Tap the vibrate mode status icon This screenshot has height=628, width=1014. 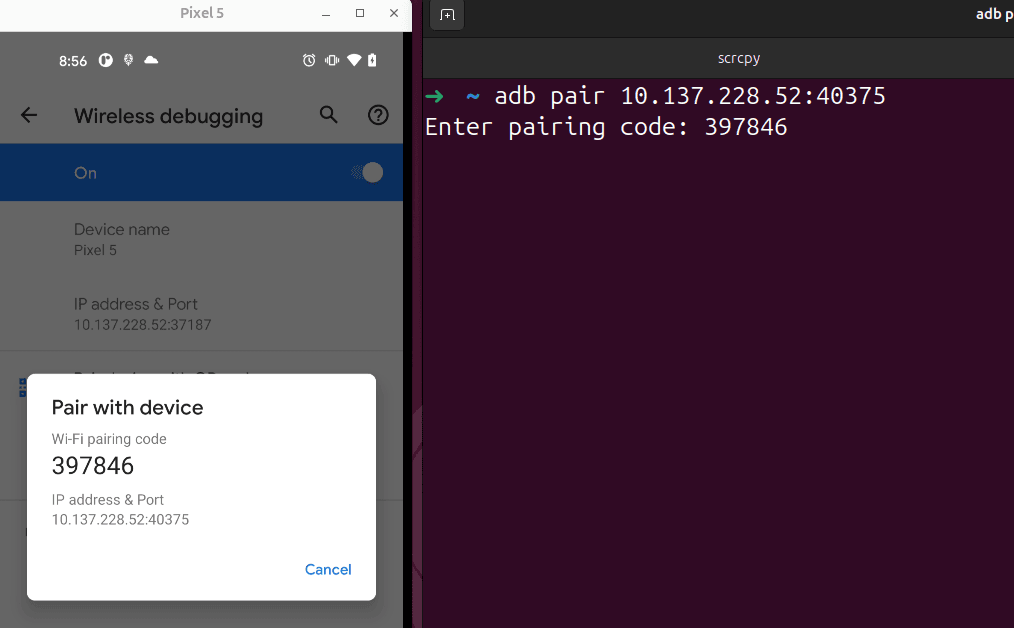[332, 60]
